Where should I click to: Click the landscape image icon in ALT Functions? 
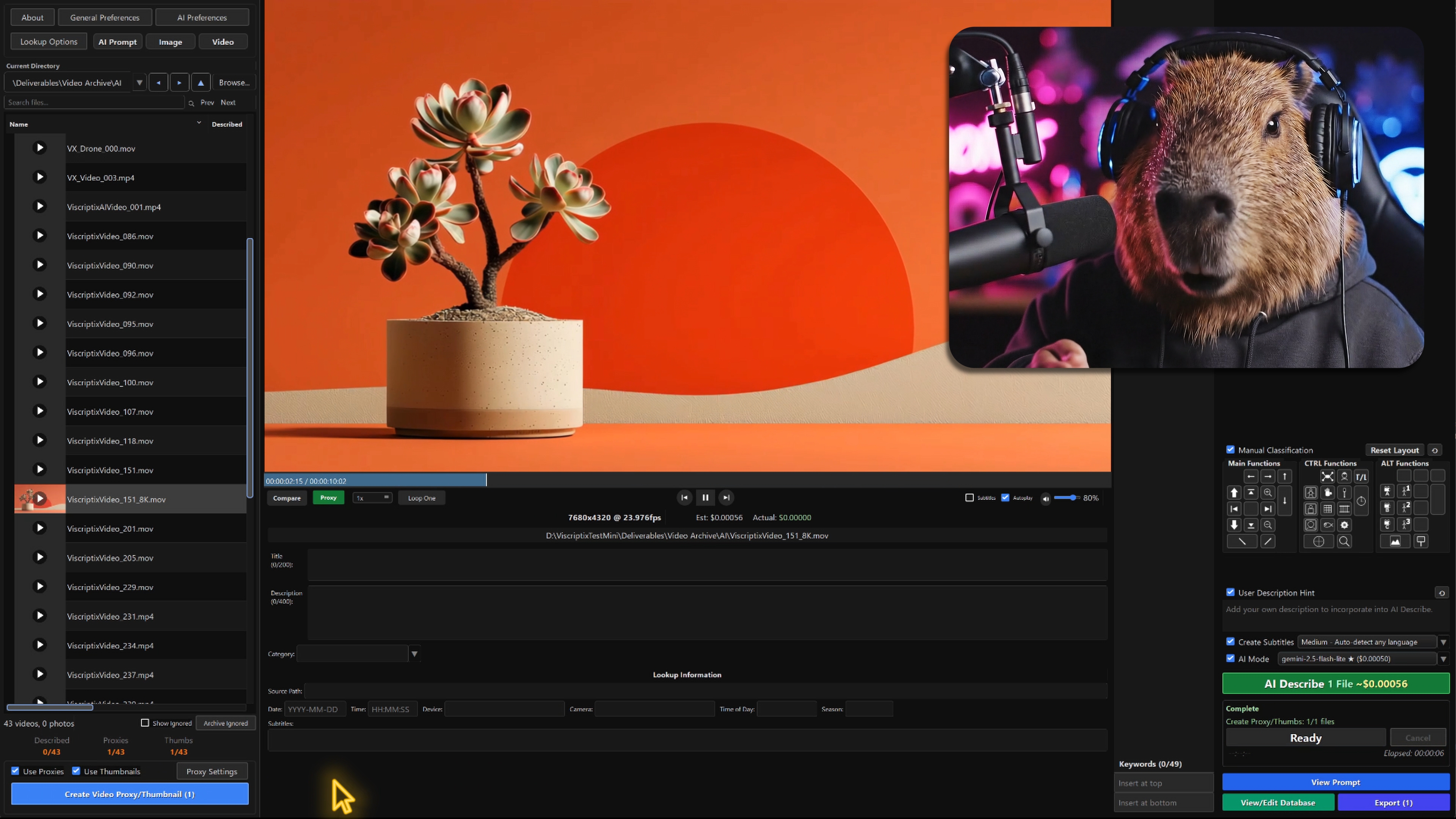coord(1395,541)
